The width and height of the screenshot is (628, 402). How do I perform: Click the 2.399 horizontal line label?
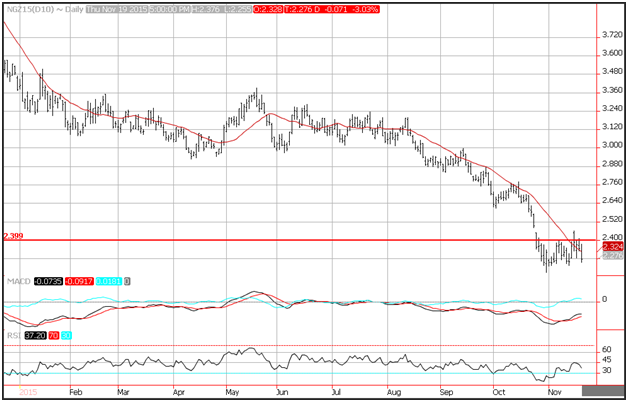[12, 236]
